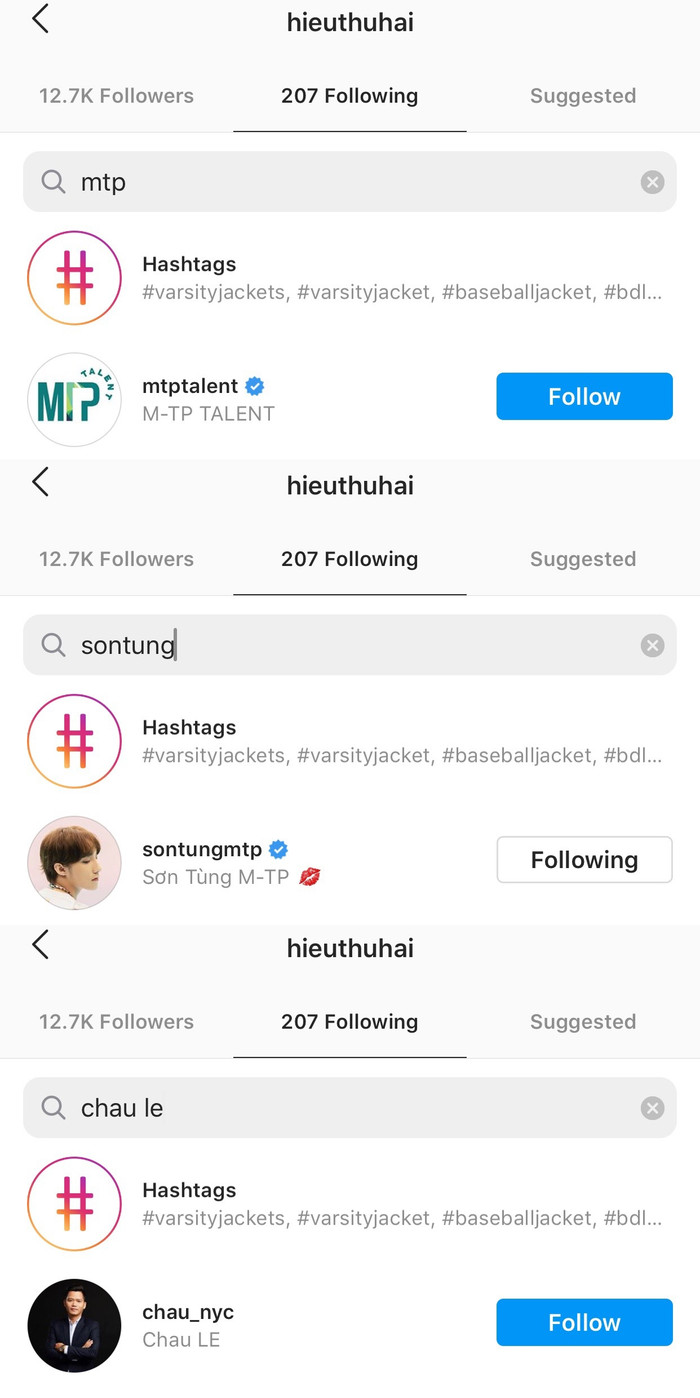This screenshot has height=1398, width=700.
Task: Open the hieuthuhai profile title
Action: click(349, 21)
